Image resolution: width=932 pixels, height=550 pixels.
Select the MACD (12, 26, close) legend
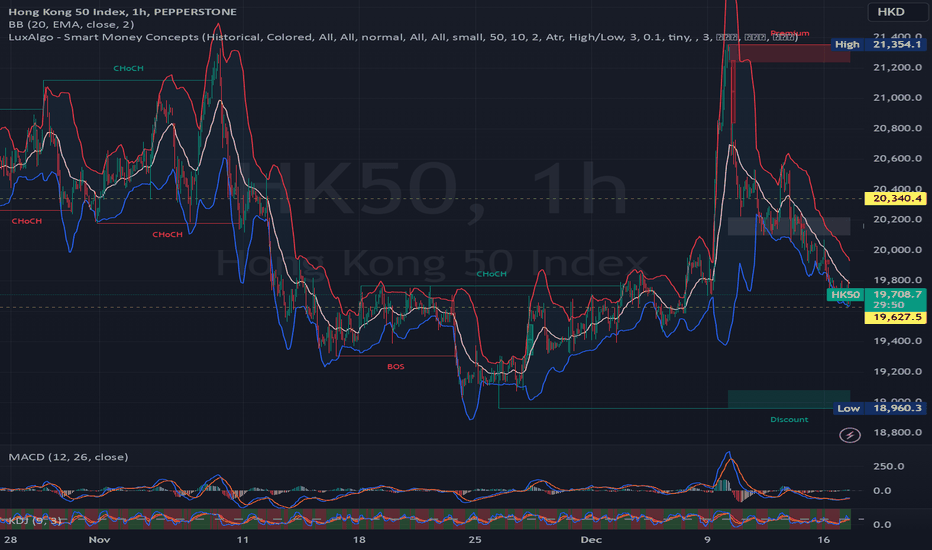[x=68, y=457]
